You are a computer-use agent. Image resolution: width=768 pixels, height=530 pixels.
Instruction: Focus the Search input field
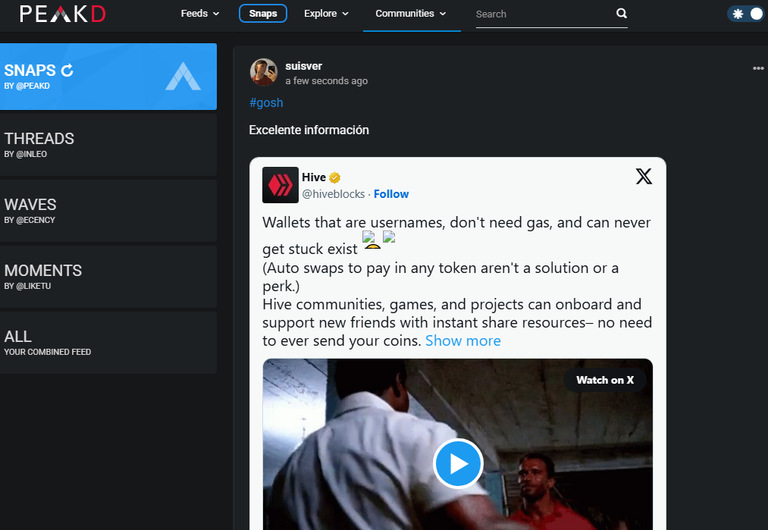544,14
